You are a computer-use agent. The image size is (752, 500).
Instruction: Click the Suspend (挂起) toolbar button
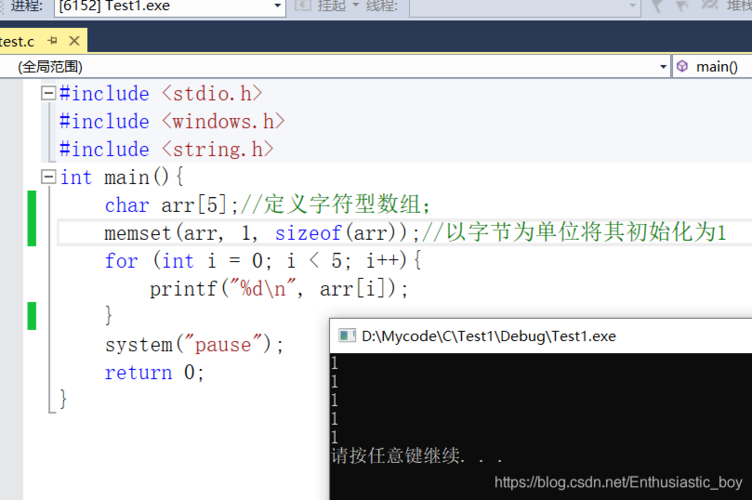click(322, 6)
